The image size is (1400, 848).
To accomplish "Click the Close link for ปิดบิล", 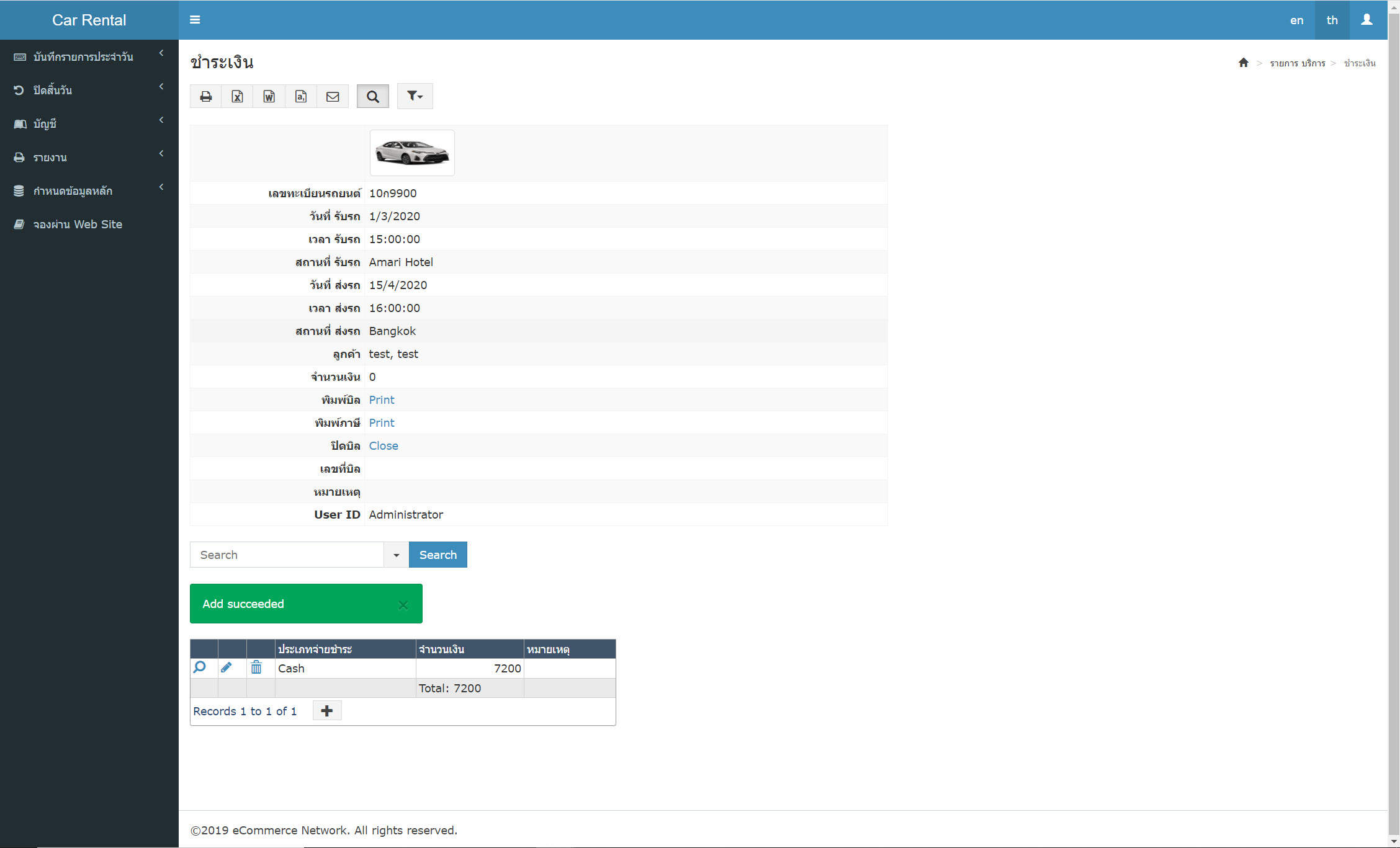I will (384, 445).
